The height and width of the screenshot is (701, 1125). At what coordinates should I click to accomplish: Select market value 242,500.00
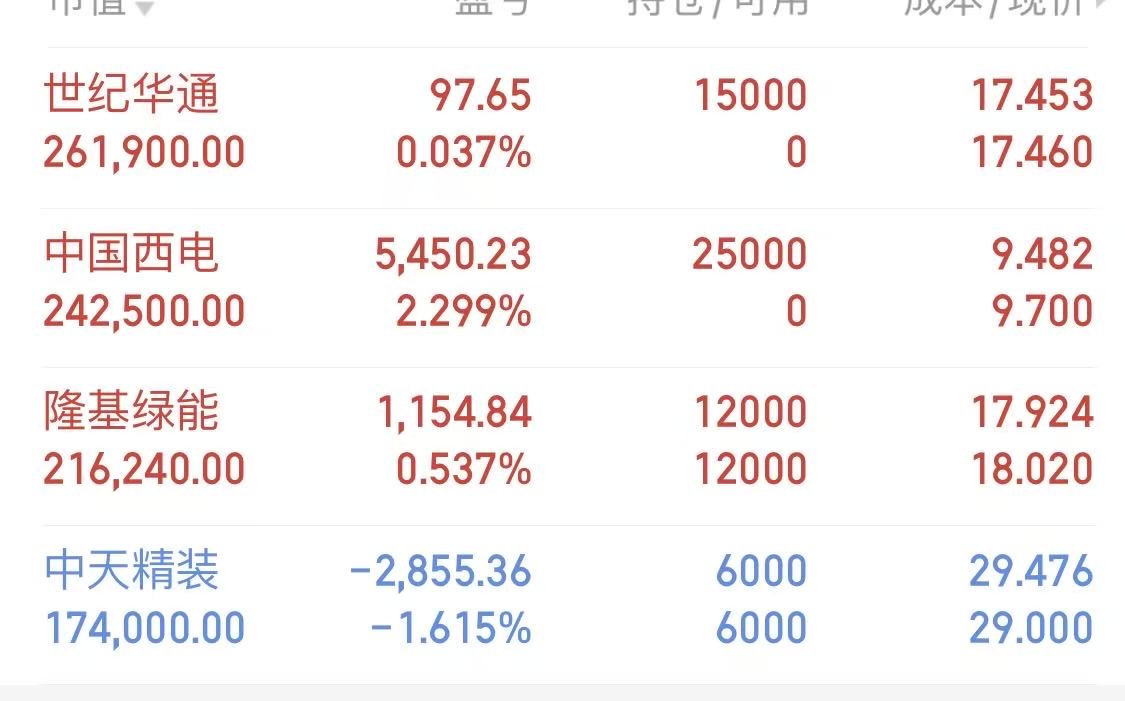[x=144, y=311]
